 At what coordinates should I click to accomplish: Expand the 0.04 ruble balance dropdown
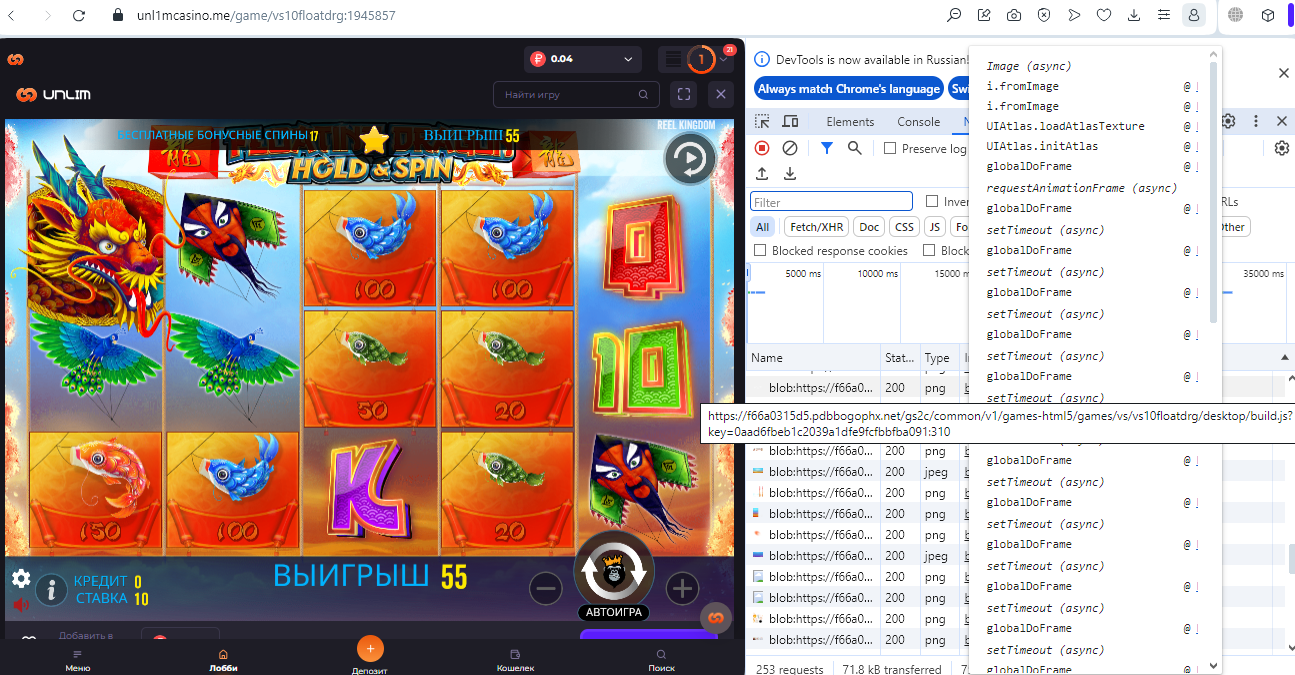pos(628,59)
